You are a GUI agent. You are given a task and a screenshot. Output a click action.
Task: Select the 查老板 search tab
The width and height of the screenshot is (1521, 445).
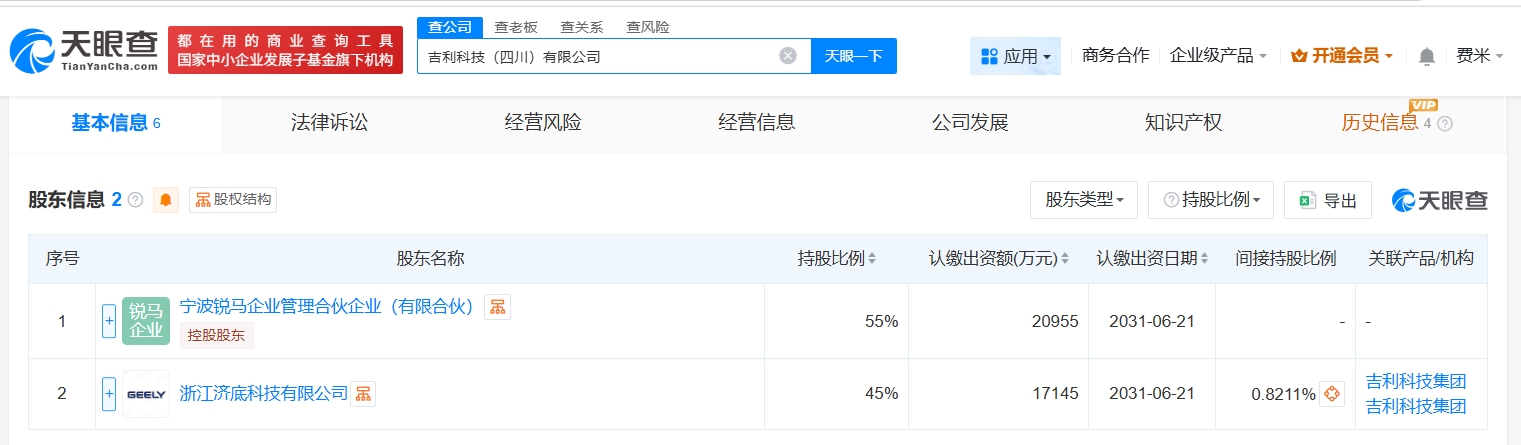pos(516,27)
